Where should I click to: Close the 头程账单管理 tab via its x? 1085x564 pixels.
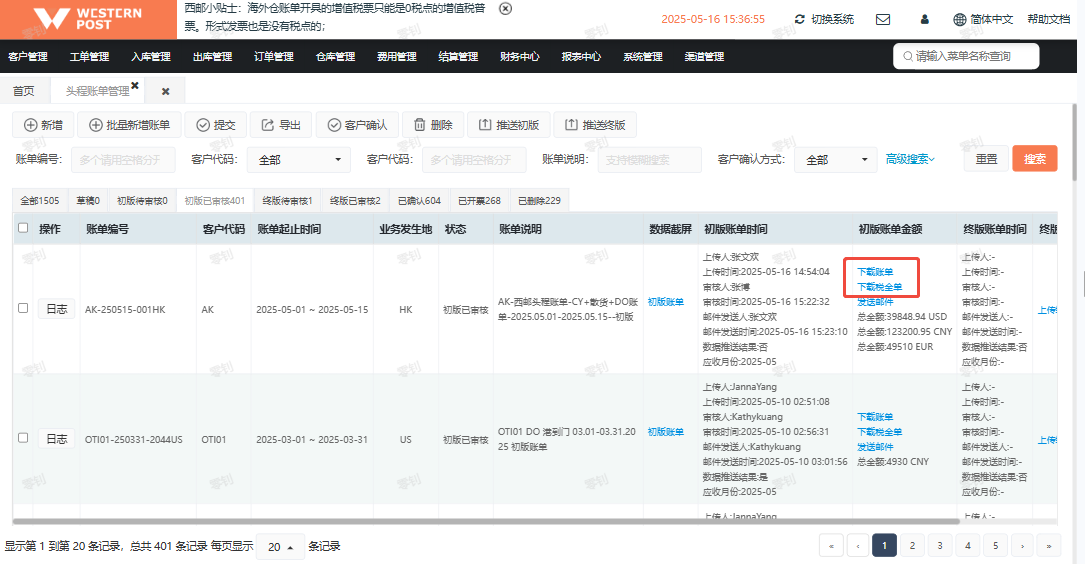click(135, 85)
